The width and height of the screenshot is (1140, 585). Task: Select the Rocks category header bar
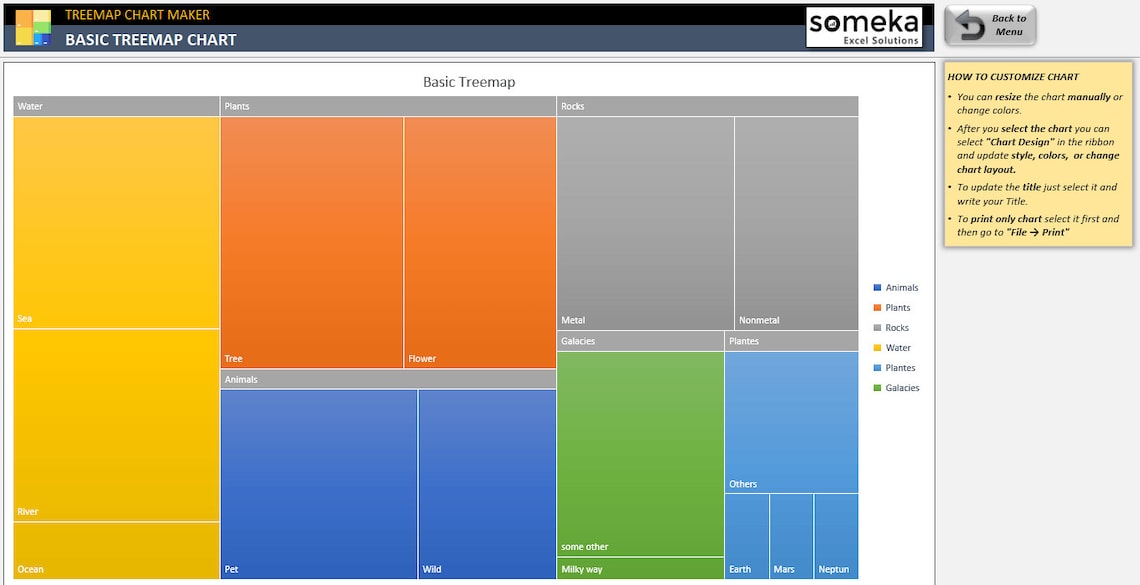click(x=707, y=106)
